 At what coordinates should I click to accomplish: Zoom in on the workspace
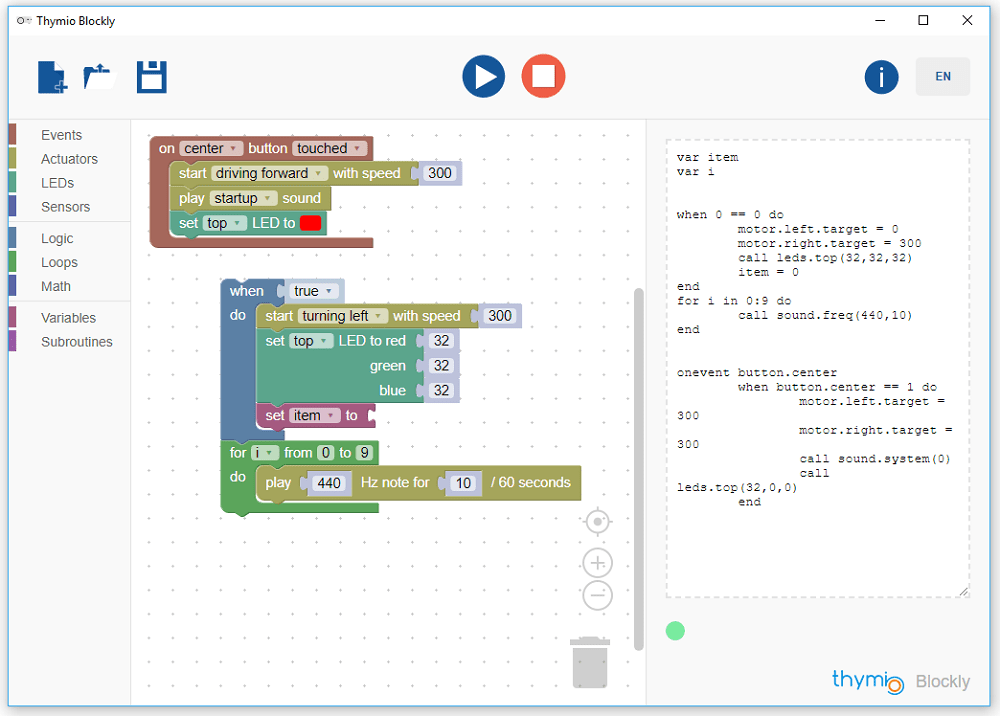pyautogui.click(x=597, y=562)
